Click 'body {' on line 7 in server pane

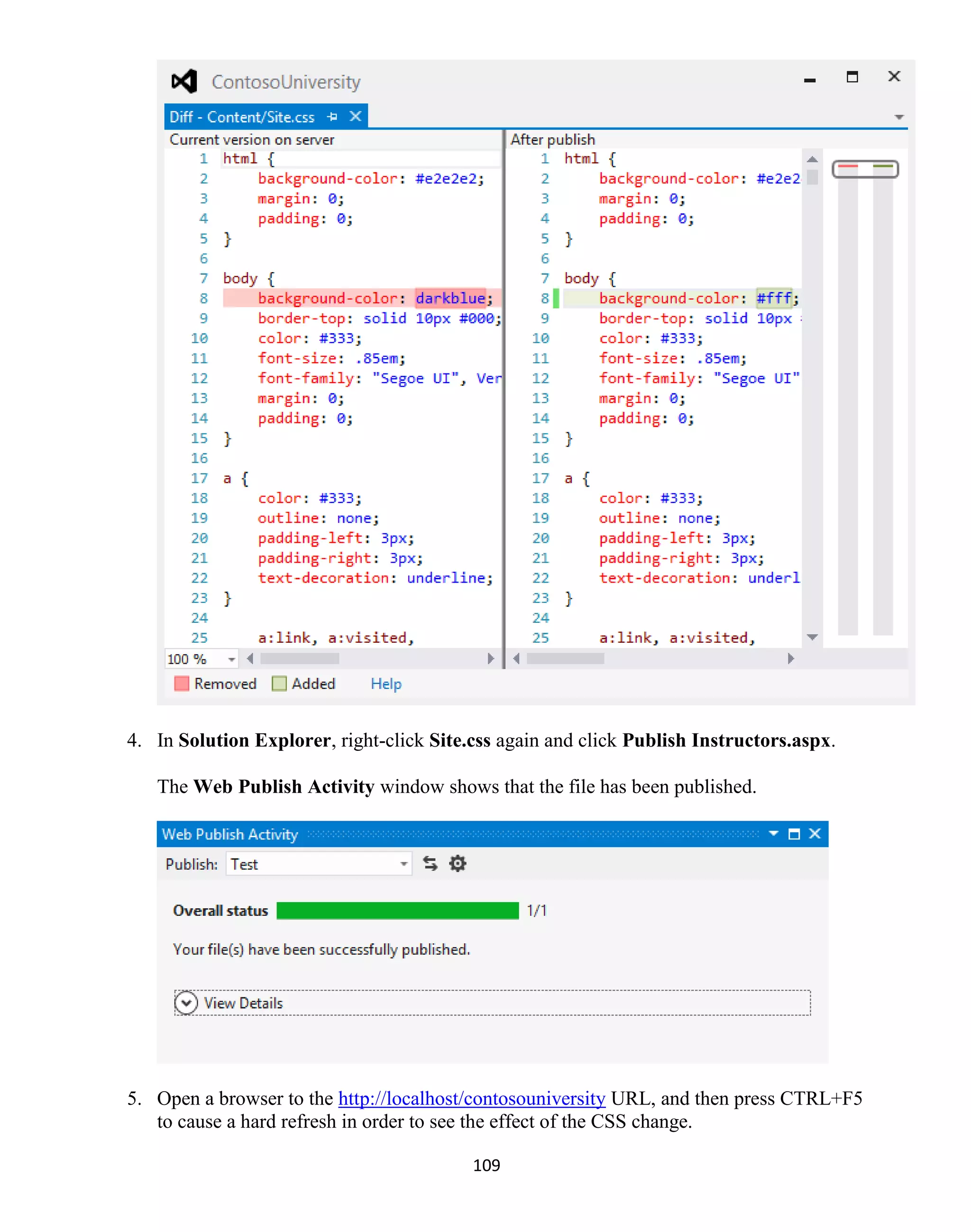248,278
